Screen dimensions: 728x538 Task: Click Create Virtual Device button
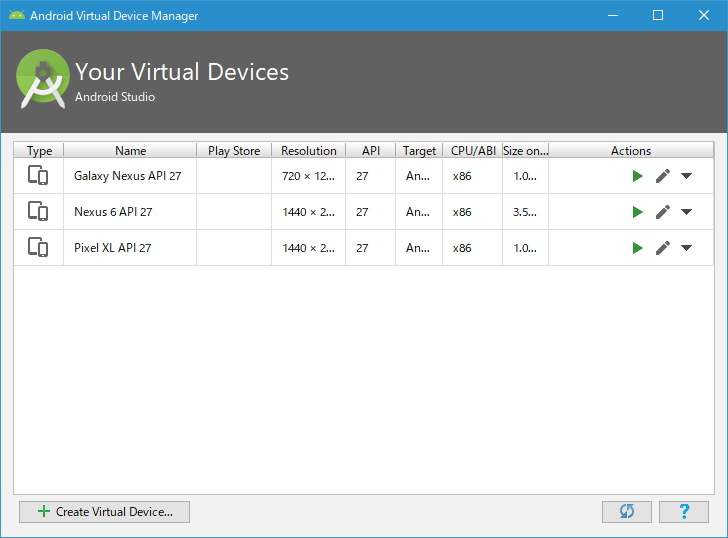click(x=104, y=512)
